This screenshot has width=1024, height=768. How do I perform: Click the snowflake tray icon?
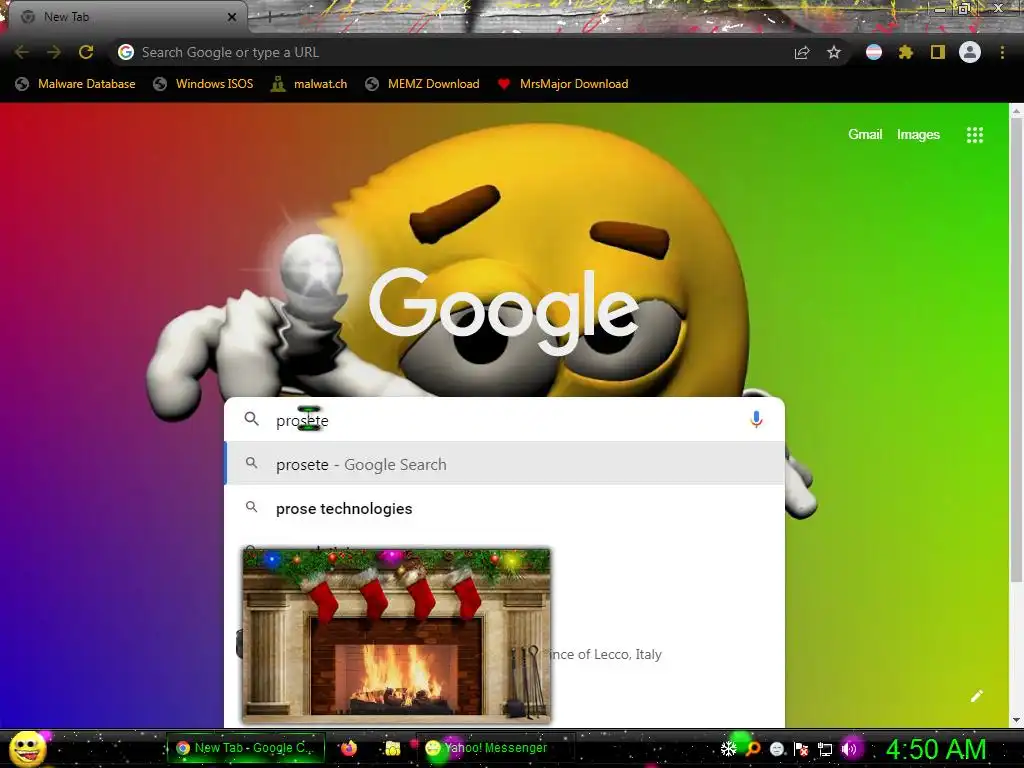pos(728,749)
